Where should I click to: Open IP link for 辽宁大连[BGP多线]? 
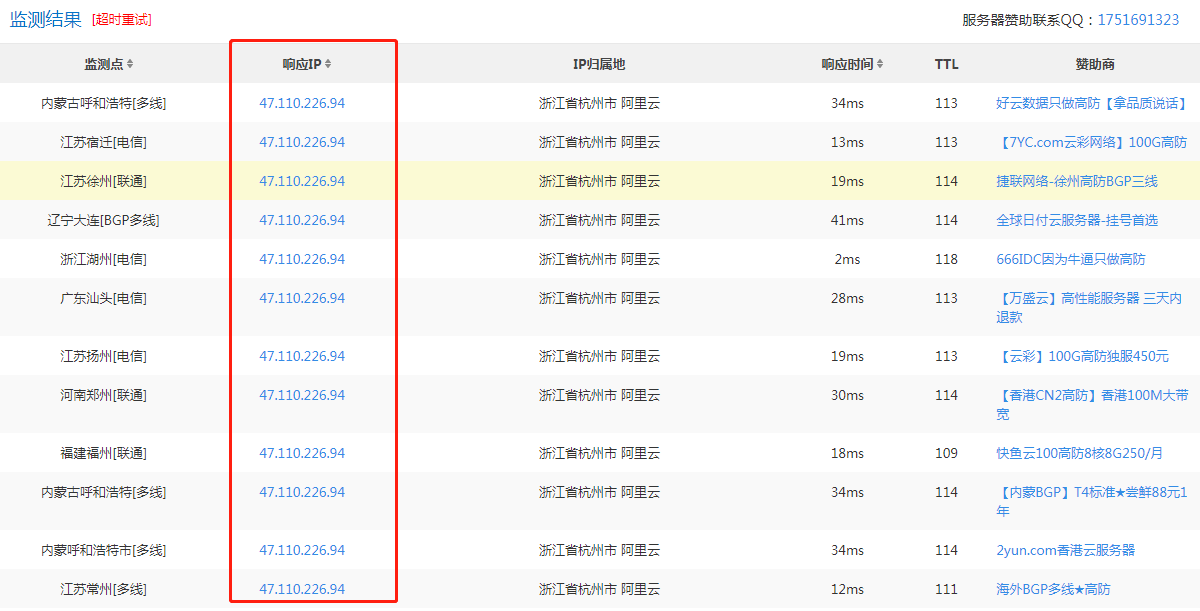[302, 220]
